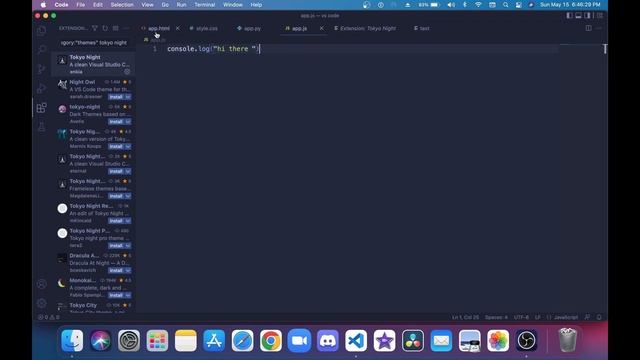This screenshot has width=640, height=360.
Task: Open OBS Studio from the dock
Action: [x=527, y=340]
